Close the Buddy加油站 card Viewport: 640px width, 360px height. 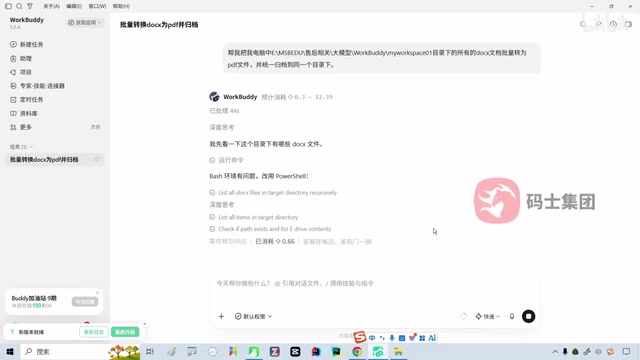click(x=98, y=293)
